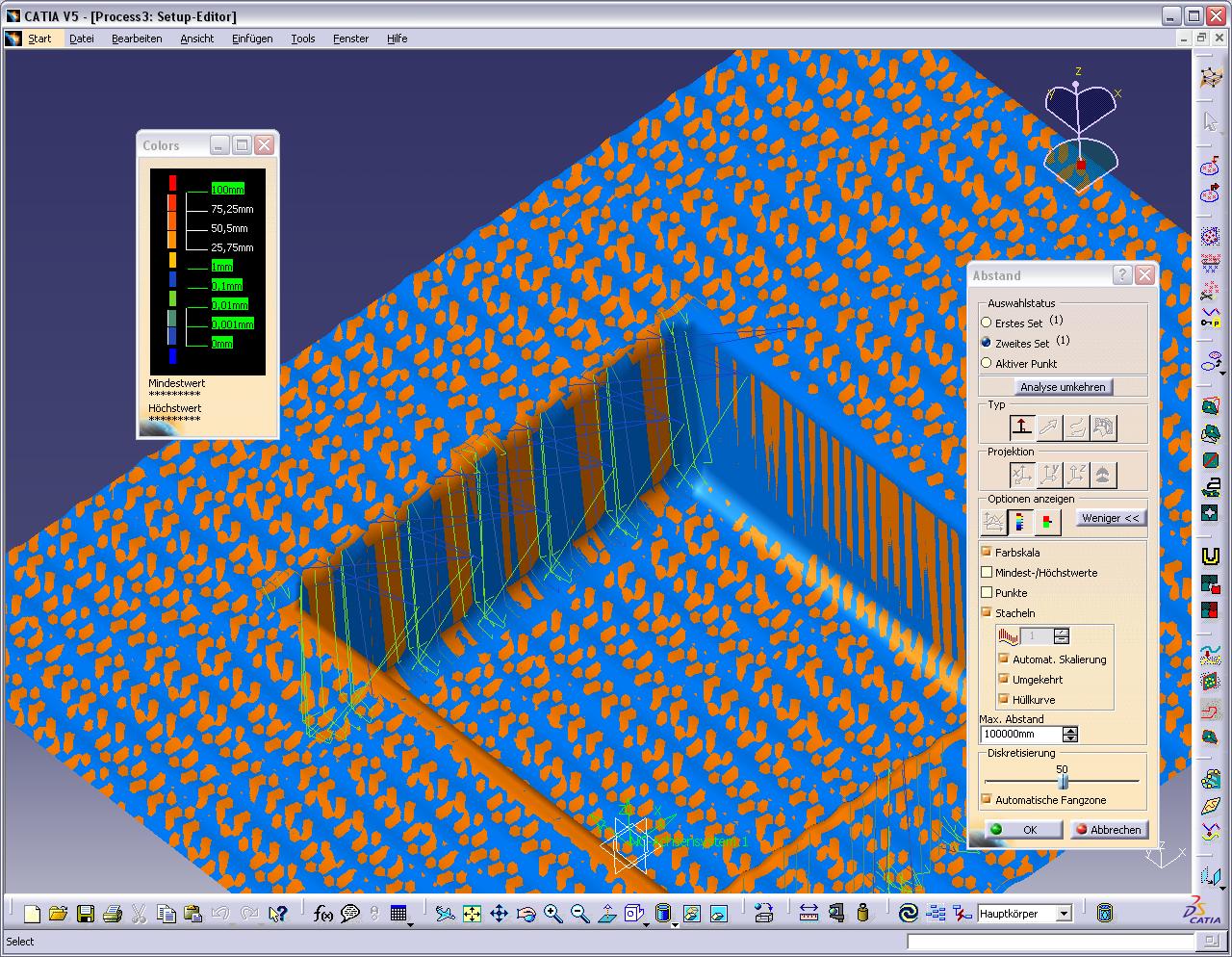Click the Zoom Out magnifier

click(579, 914)
